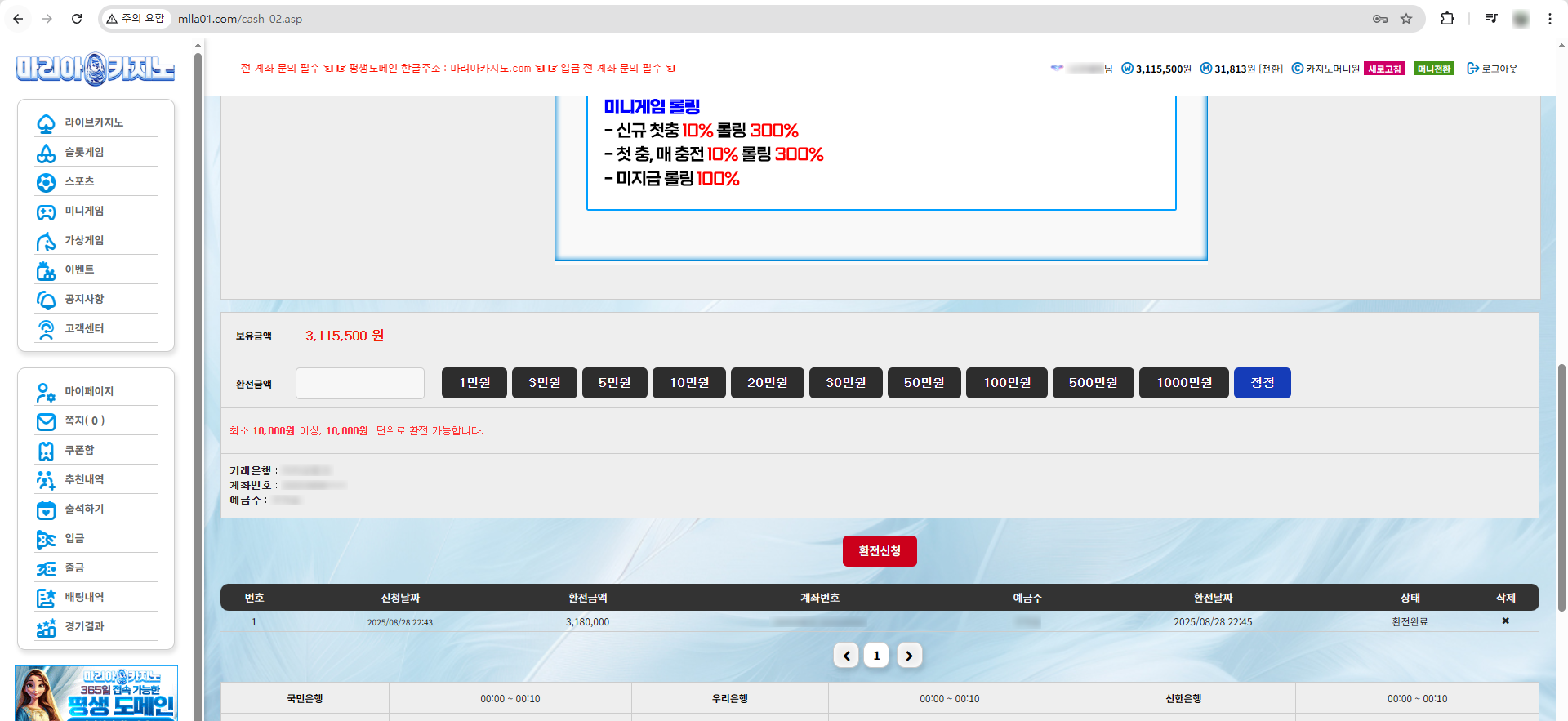Open the 출석하기 calendar icon
Image resolution: width=1568 pixels, height=721 pixels.
[x=47, y=510]
